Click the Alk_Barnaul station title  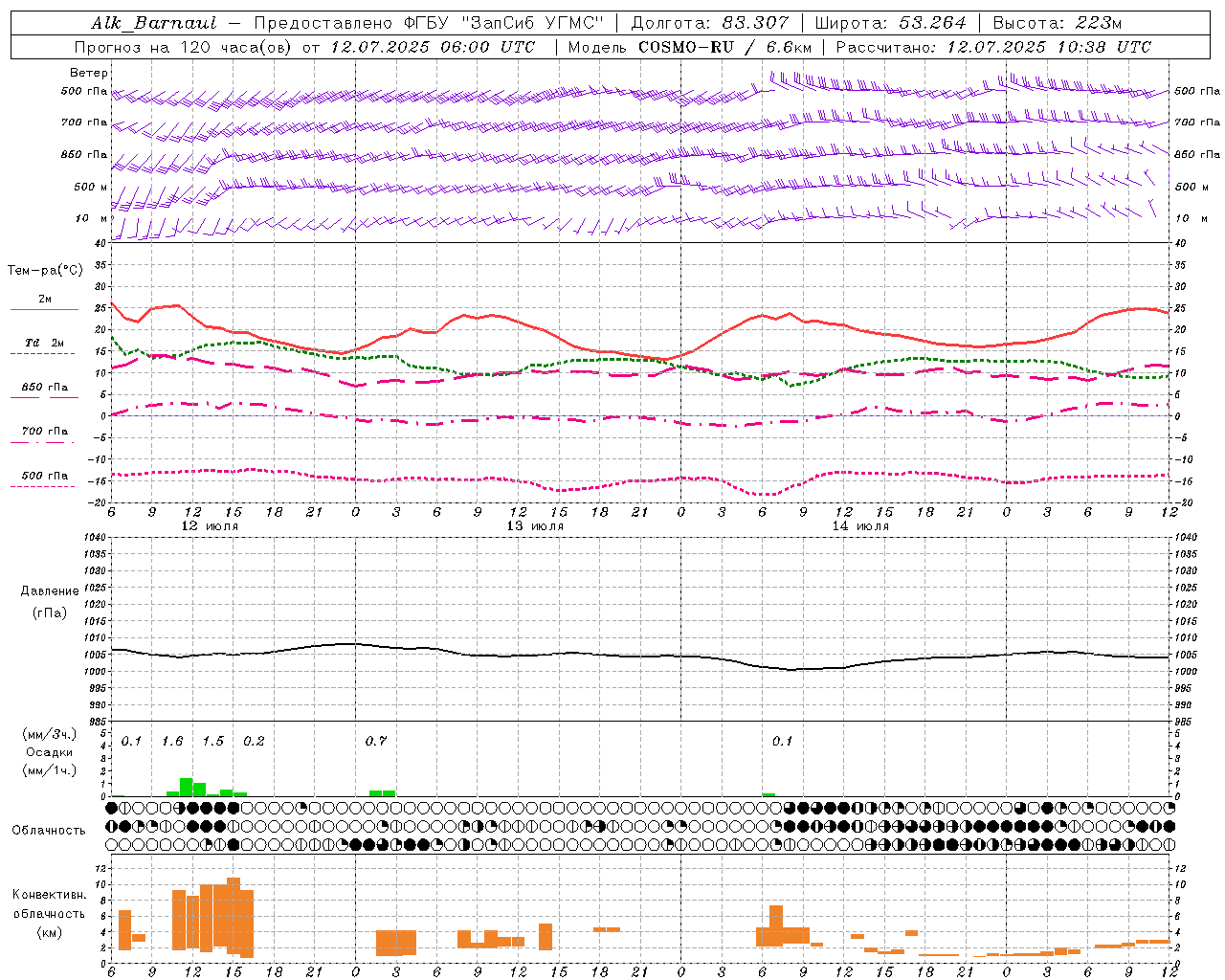pos(153,23)
